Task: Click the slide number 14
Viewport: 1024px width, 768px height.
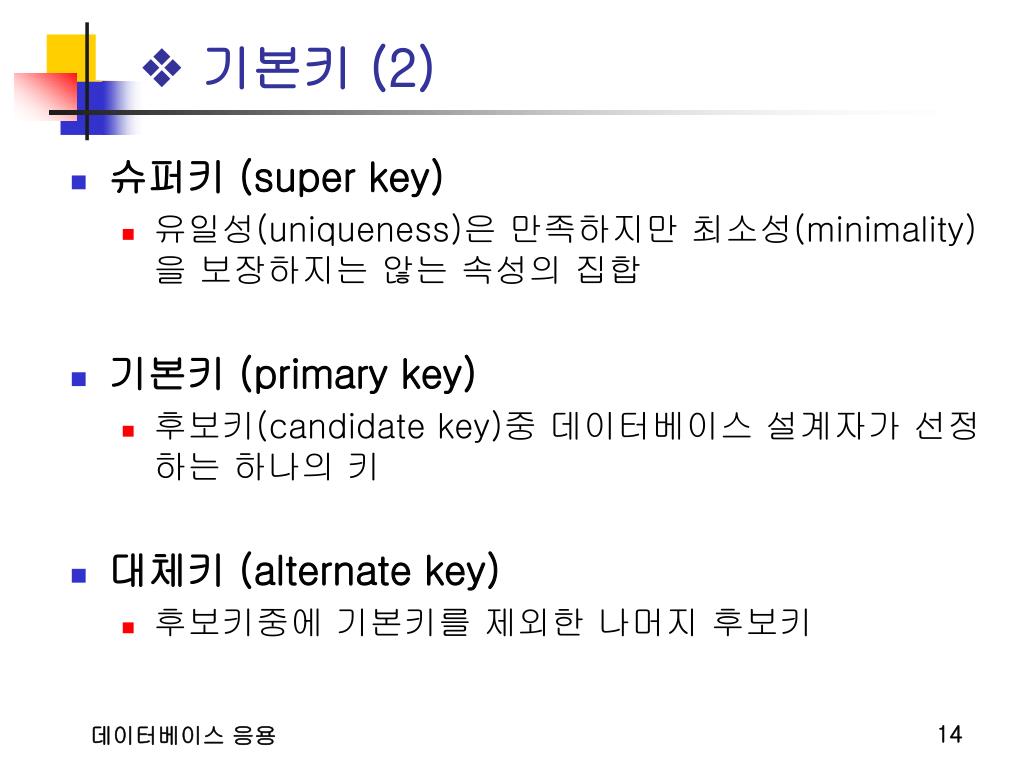Action: coord(950,735)
